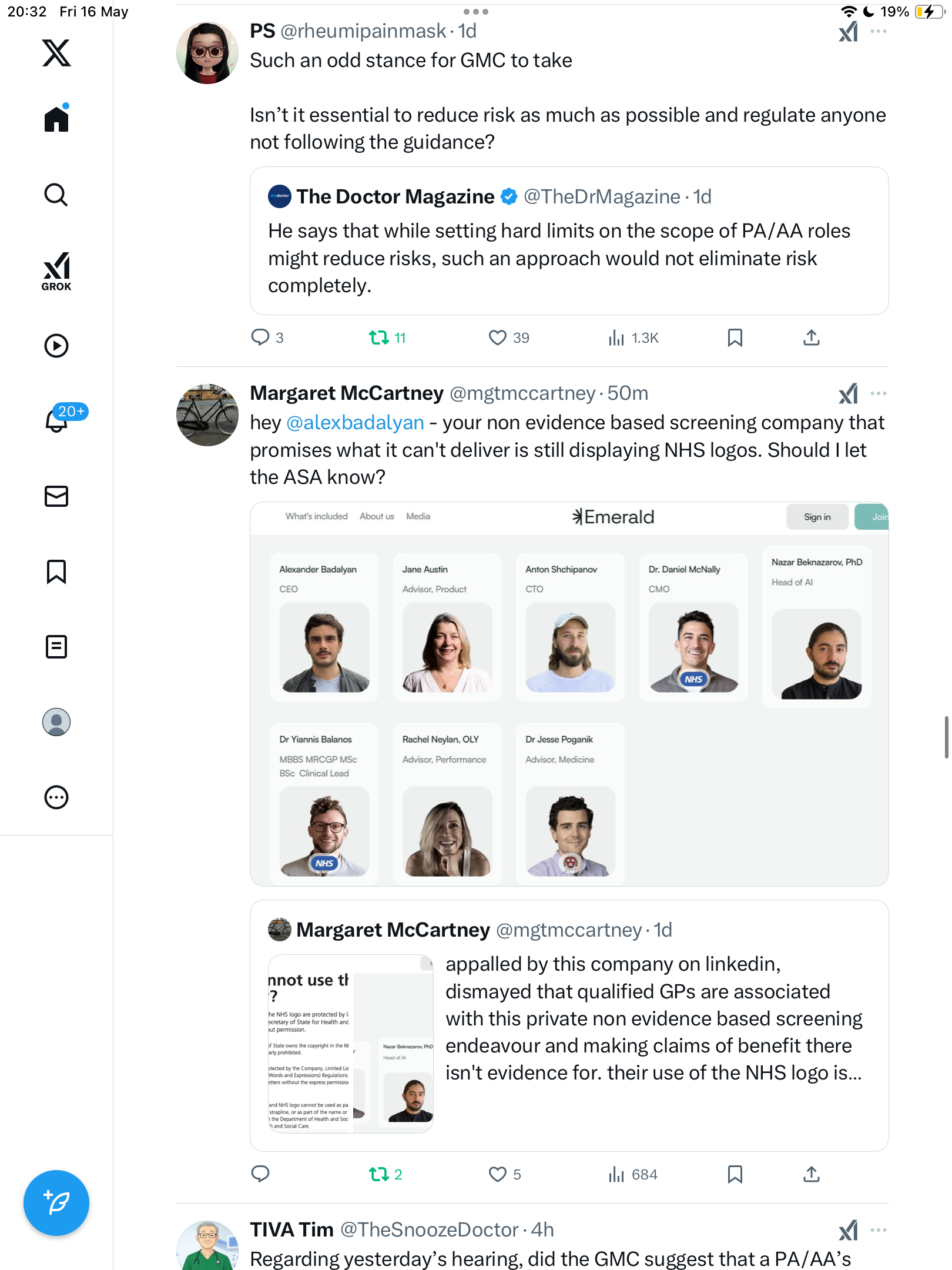Viewport: 952px width, 1270px height.
Task: Bookmark Margaret McCartney's post
Action: coord(735,1174)
